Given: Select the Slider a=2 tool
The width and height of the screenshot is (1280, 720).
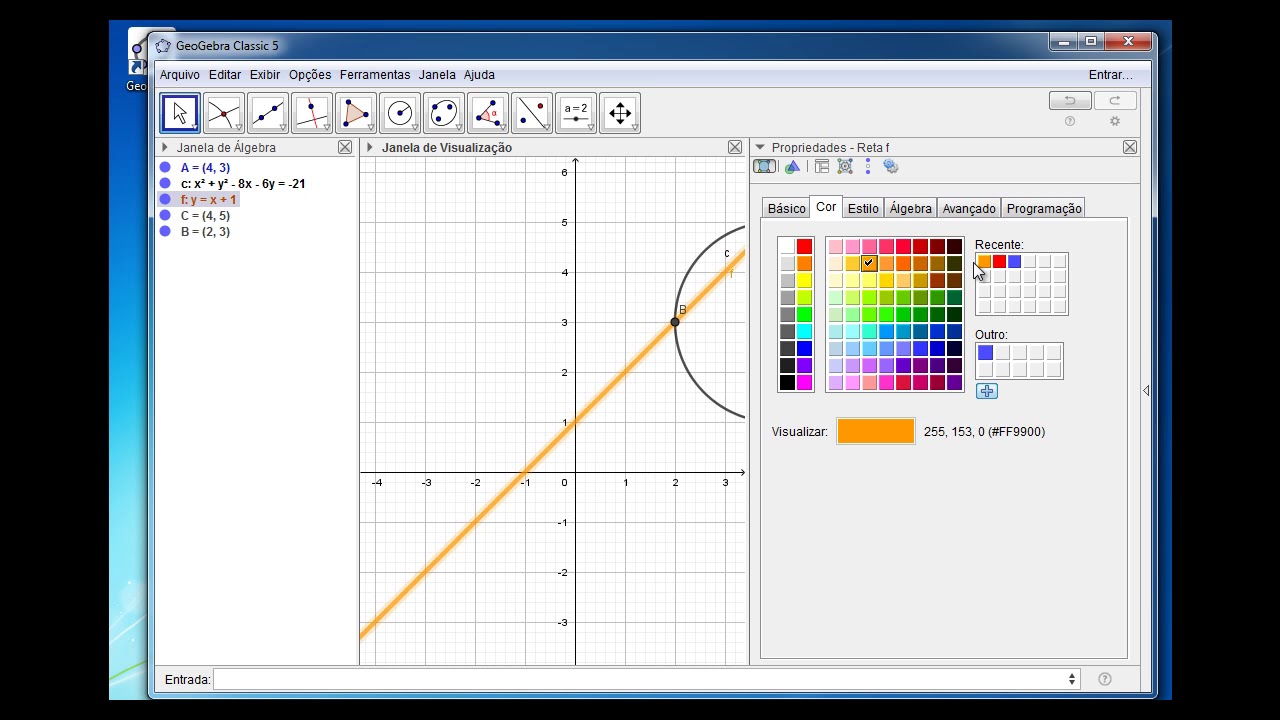Looking at the screenshot, I should coord(576,113).
